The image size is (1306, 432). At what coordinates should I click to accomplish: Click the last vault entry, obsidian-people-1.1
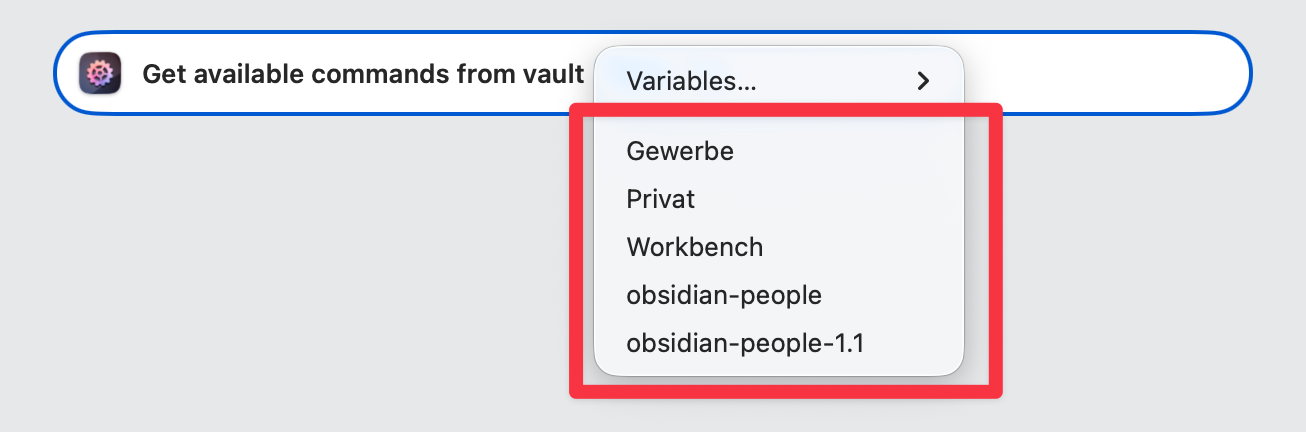tap(745, 343)
